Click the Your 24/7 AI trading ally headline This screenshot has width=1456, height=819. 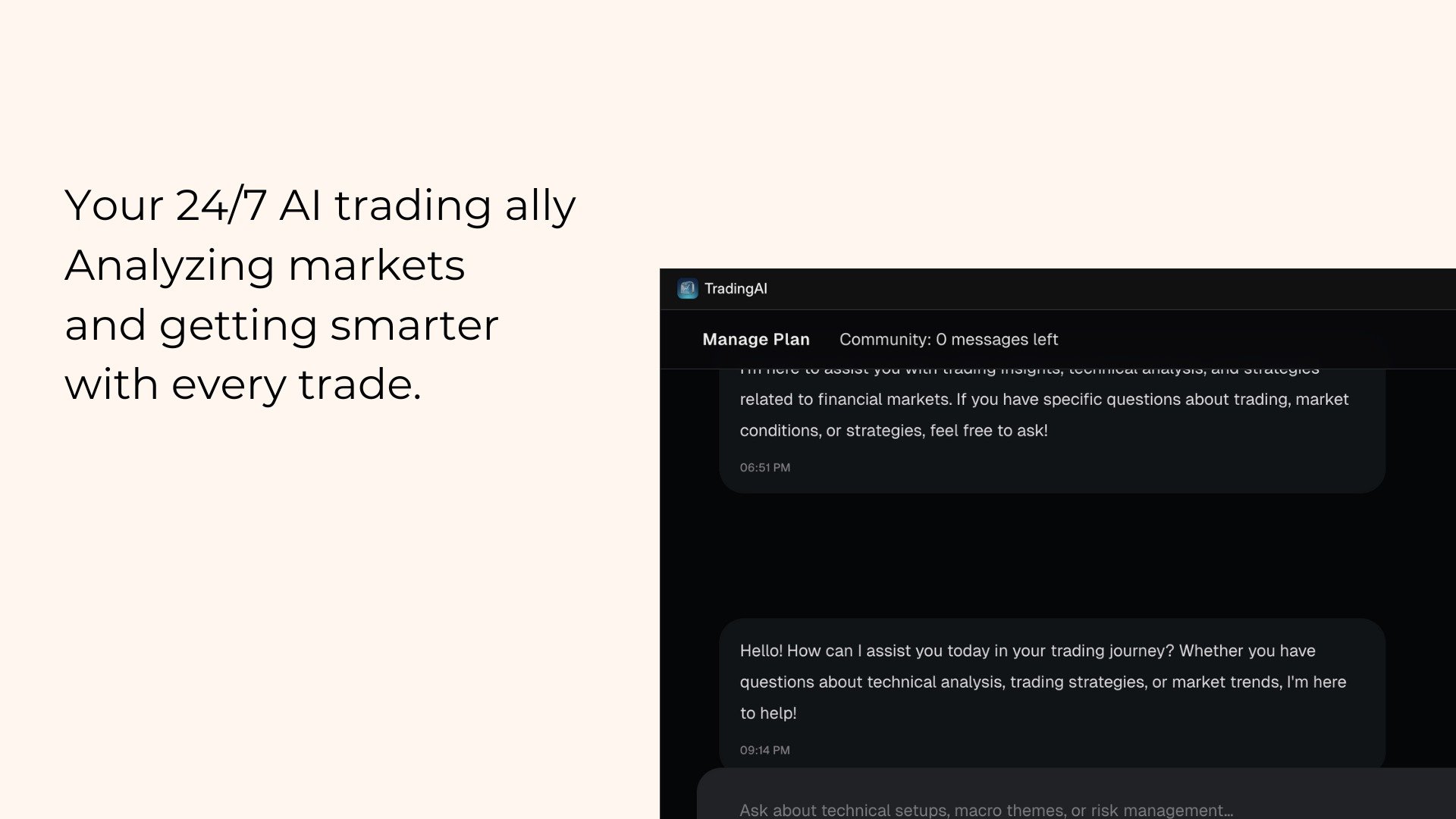[319, 206]
